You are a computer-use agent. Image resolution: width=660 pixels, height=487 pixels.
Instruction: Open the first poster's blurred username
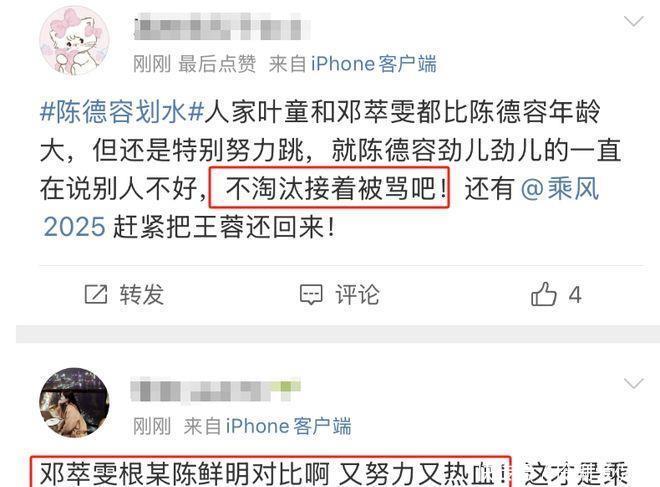(222, 26)
